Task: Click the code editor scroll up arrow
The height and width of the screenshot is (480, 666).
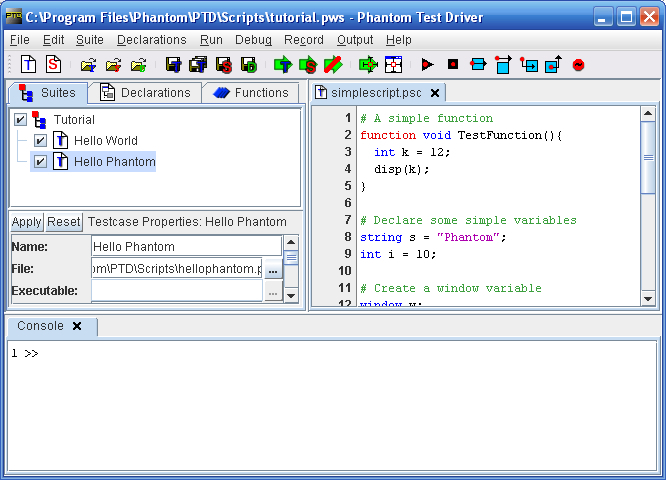Action: click(x=648, y=113)
